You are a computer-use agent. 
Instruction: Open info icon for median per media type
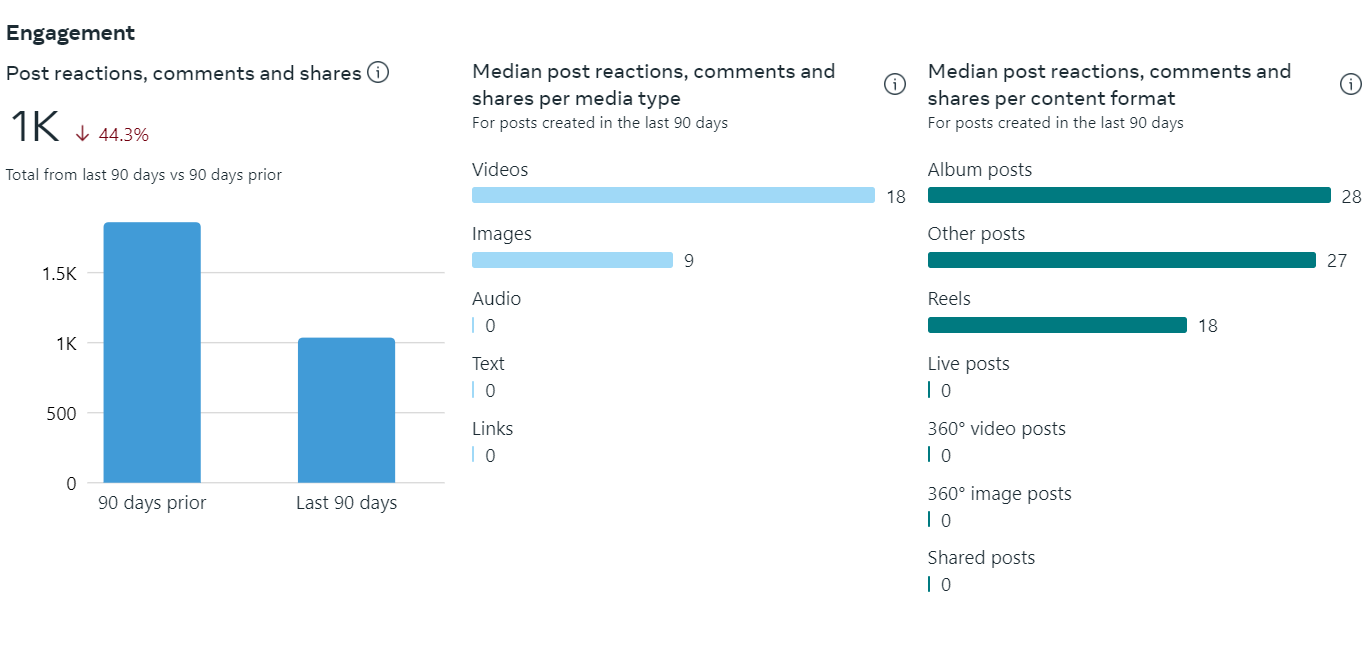click(895, 85)
